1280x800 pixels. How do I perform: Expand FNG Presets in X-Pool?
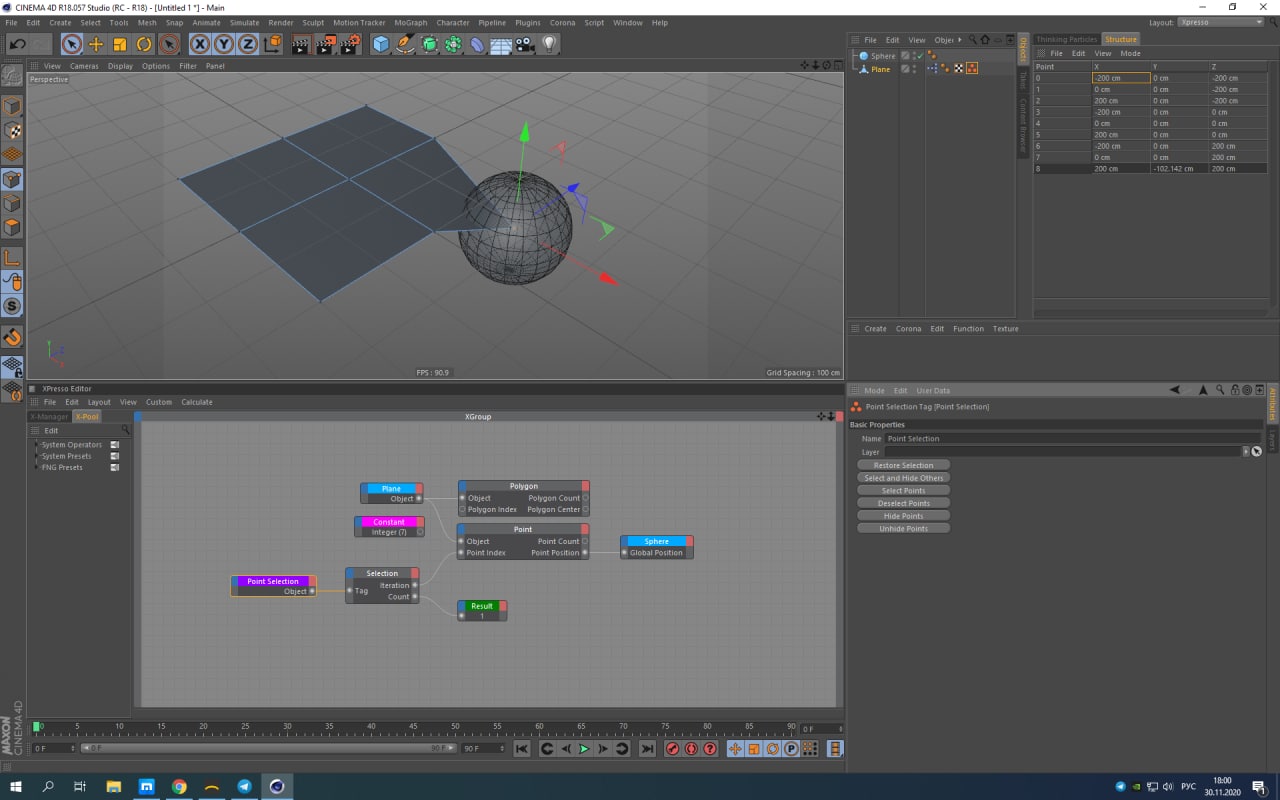pyautogui.click(x=36, y=467)
